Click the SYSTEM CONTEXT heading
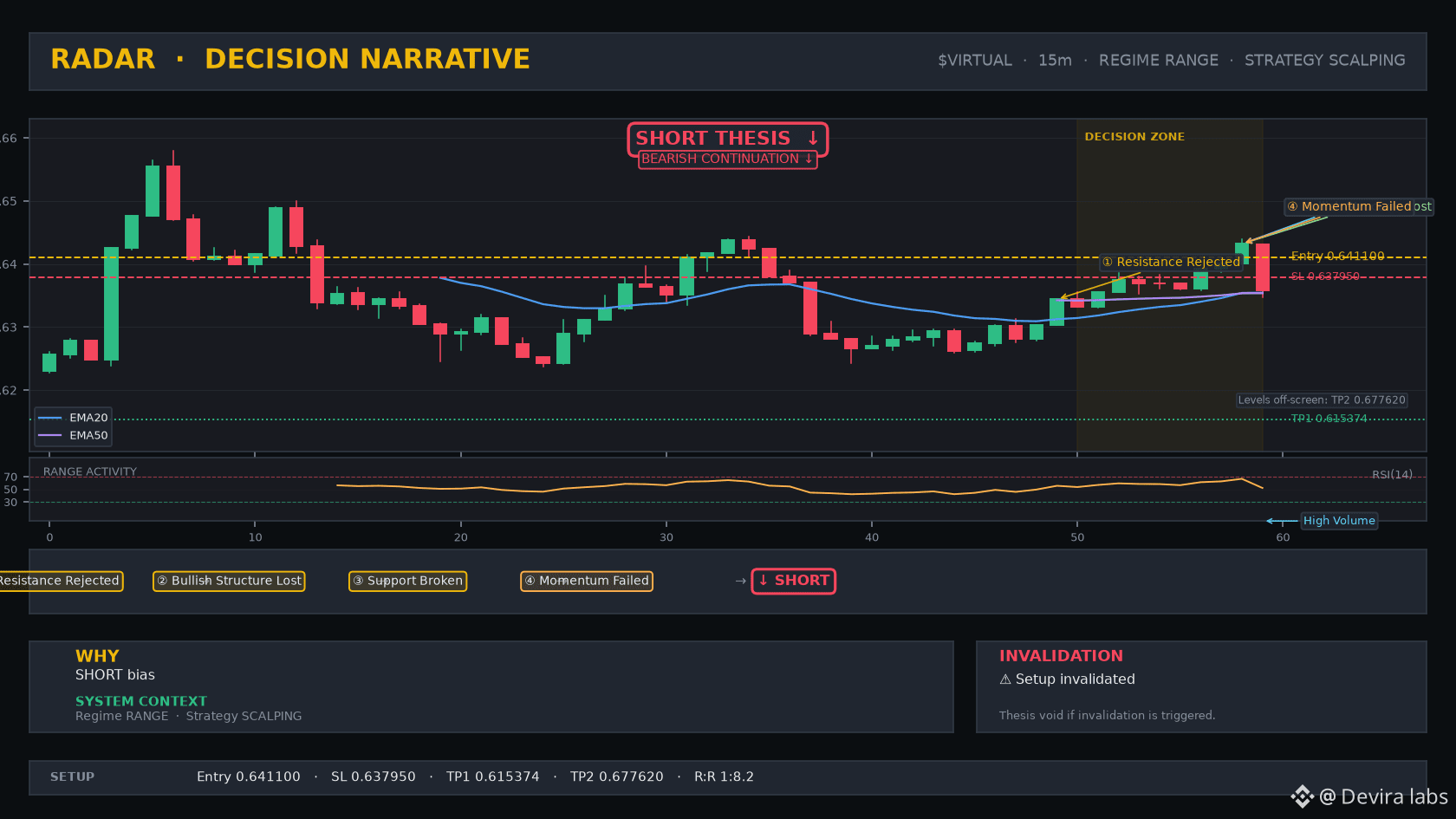 click(141, 701)
